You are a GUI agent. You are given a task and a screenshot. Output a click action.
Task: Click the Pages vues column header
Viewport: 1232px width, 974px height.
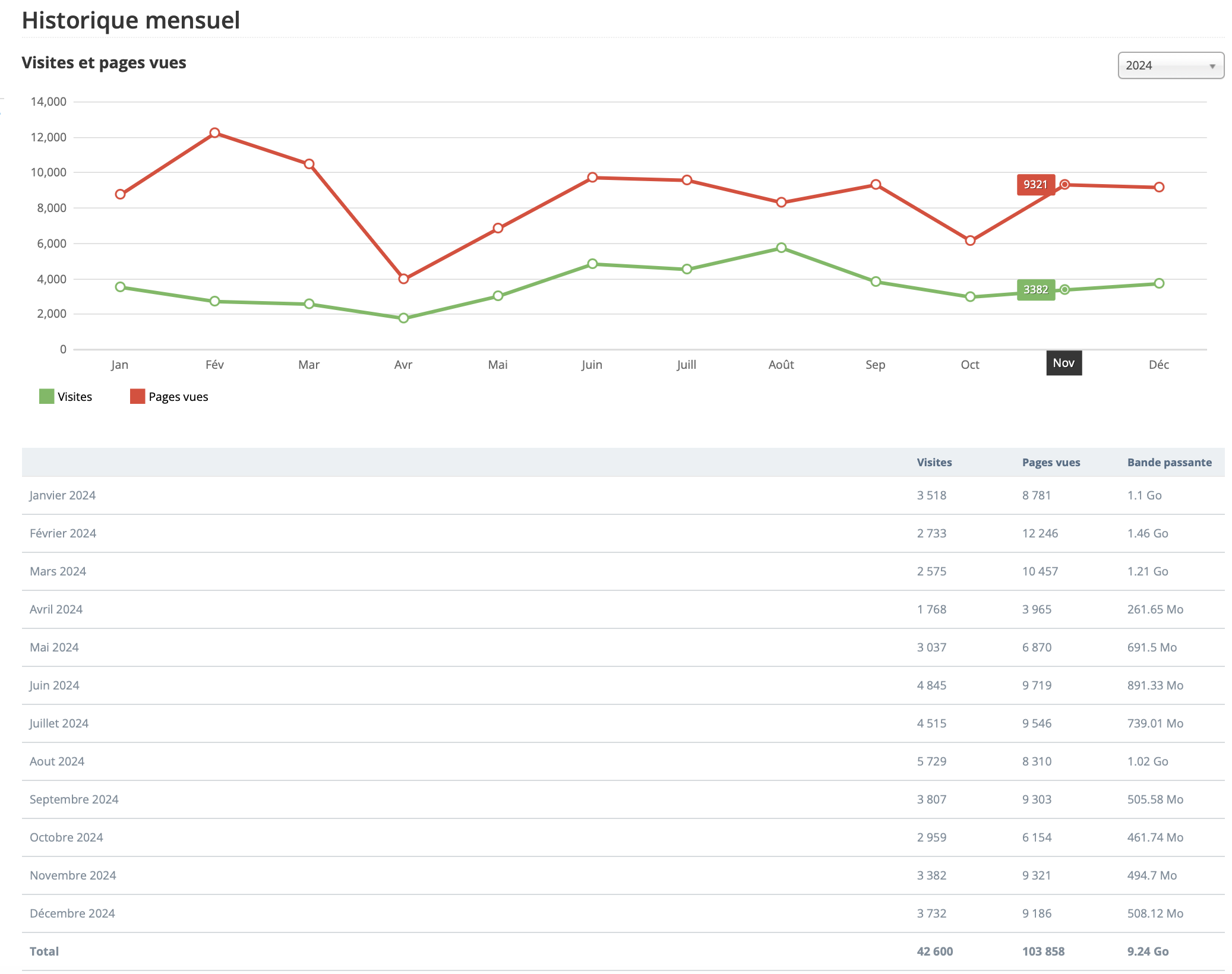(x=1051, y=463)
